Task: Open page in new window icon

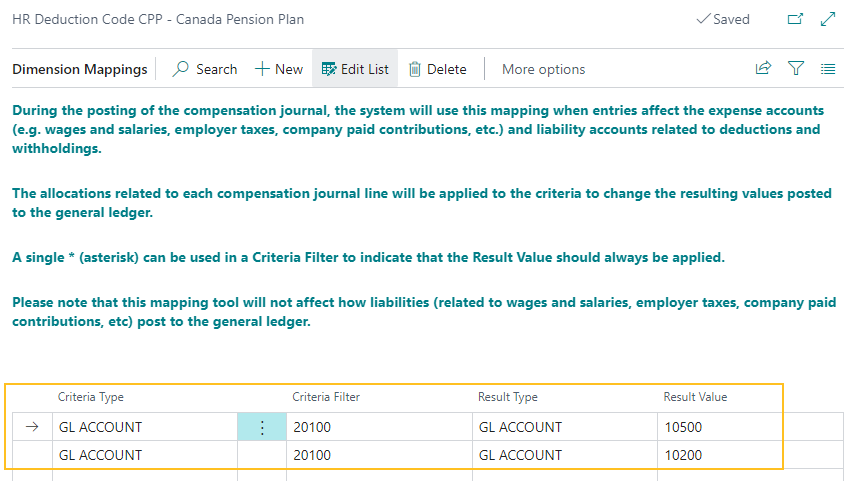Action: tap(795, 19)
